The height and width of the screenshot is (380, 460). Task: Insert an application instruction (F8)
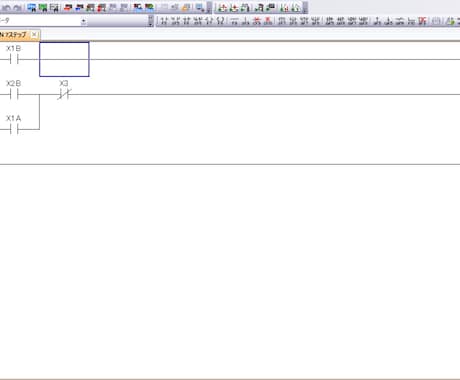pos(220,21)
